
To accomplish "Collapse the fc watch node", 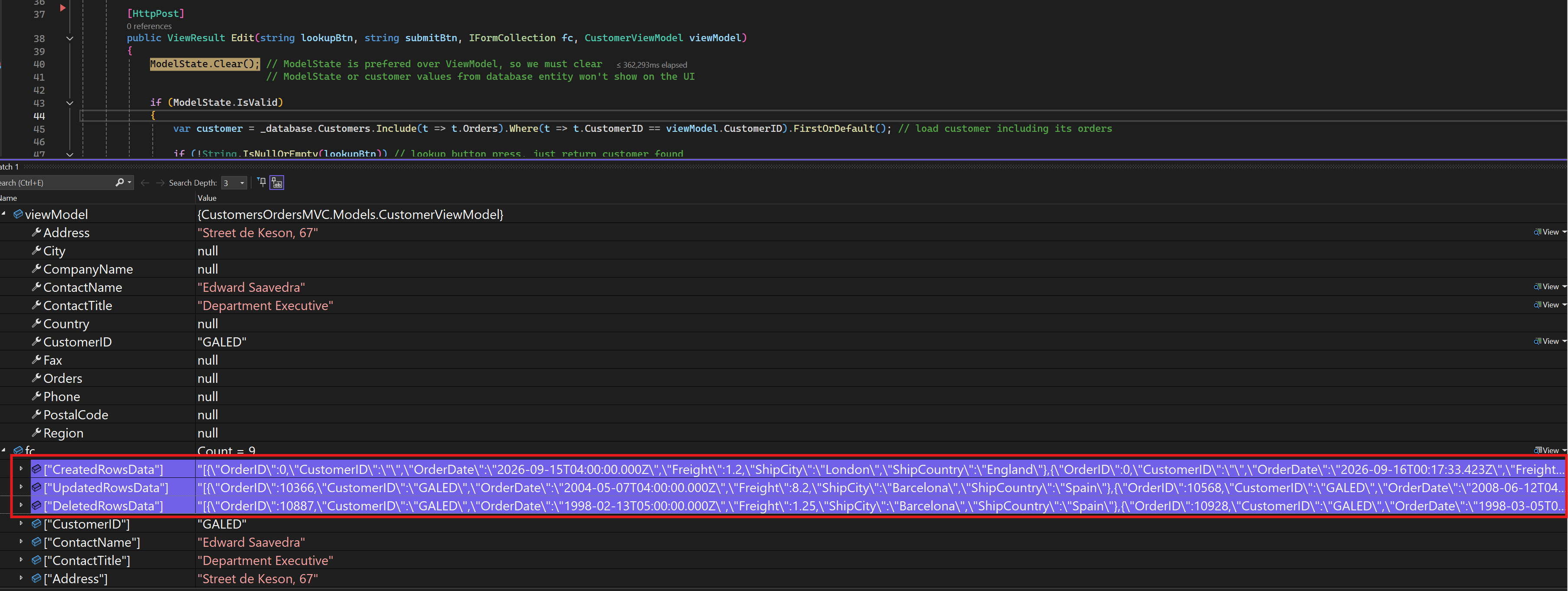I will pyautogui.click(x=3, y=451).
